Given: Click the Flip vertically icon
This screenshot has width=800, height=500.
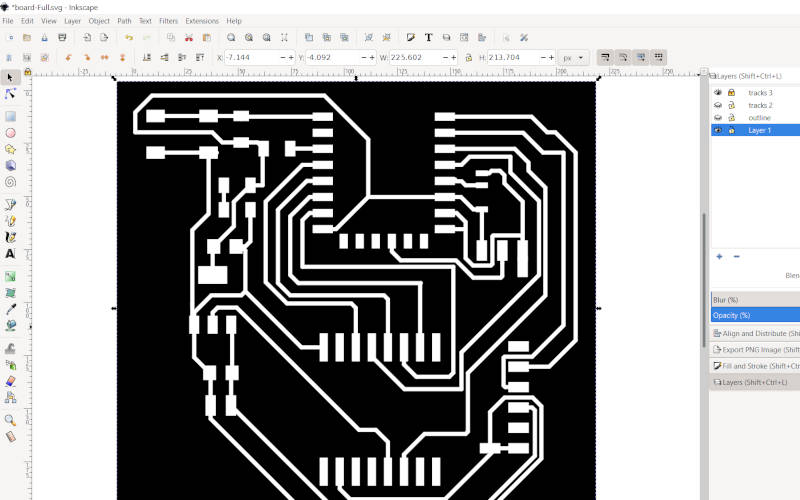Looking at the screenshot, I should [x=122, y=58].
